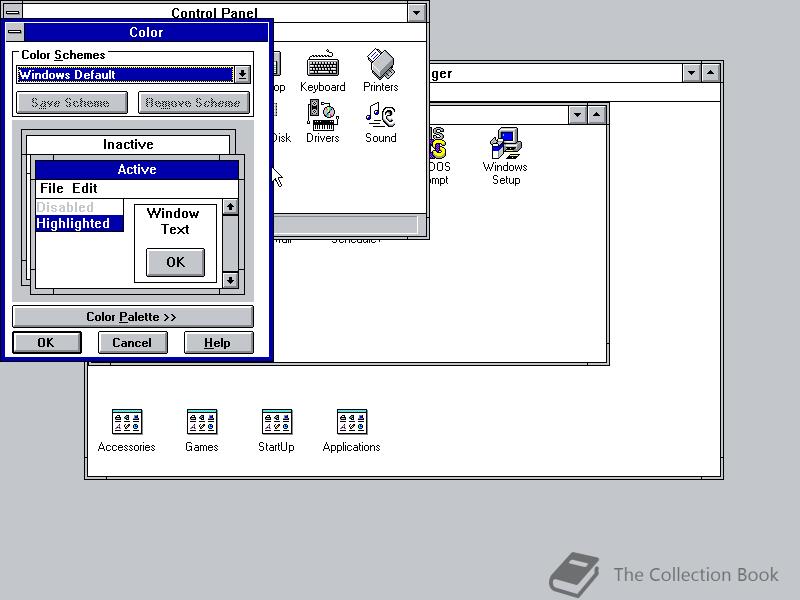Open the Sound icon in Control Panel
This screenshot has width=800, height=600.
(x=381, y=122)
